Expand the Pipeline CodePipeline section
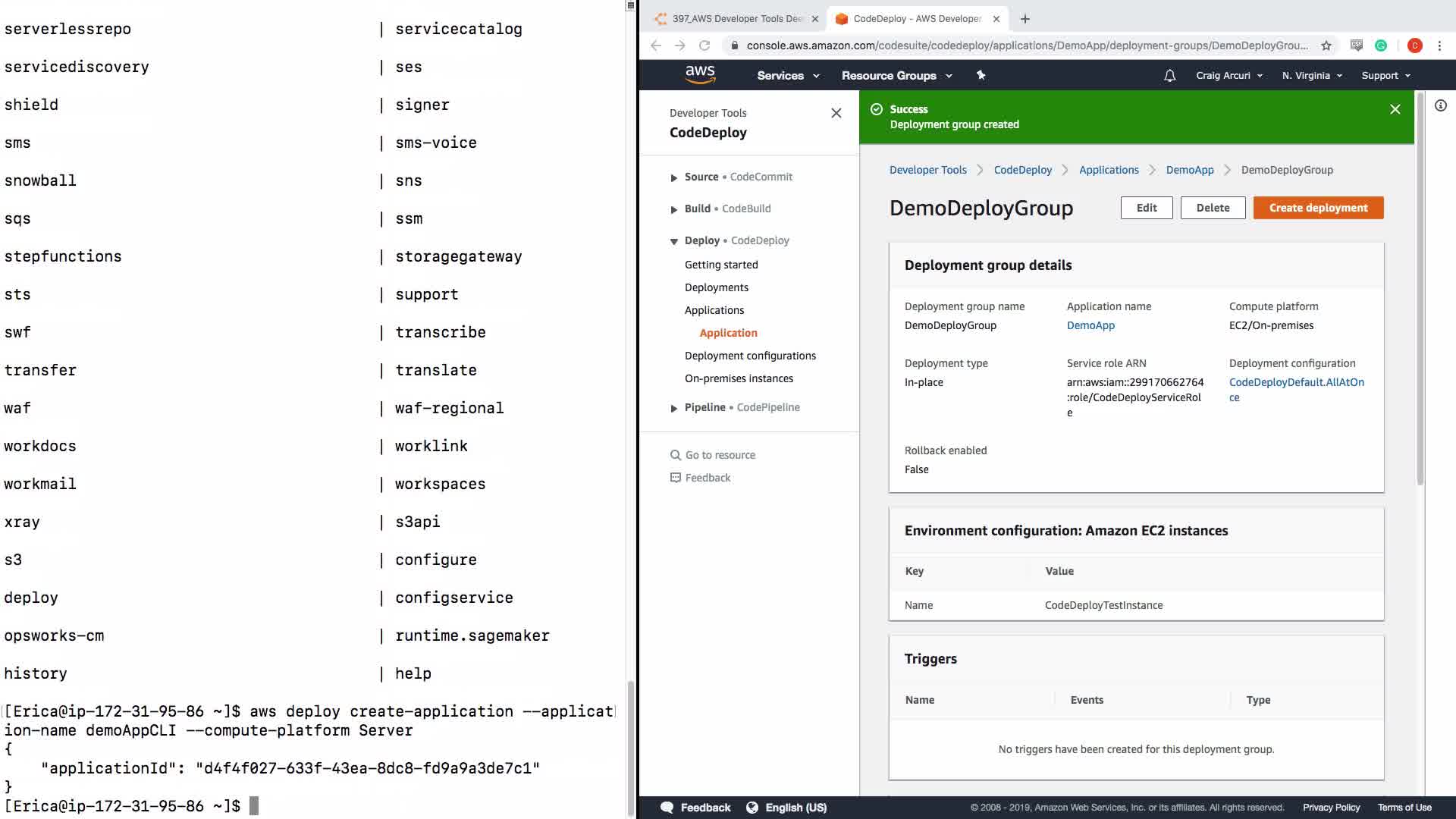Screen dimensions: 1456x819 pos(673,408)
